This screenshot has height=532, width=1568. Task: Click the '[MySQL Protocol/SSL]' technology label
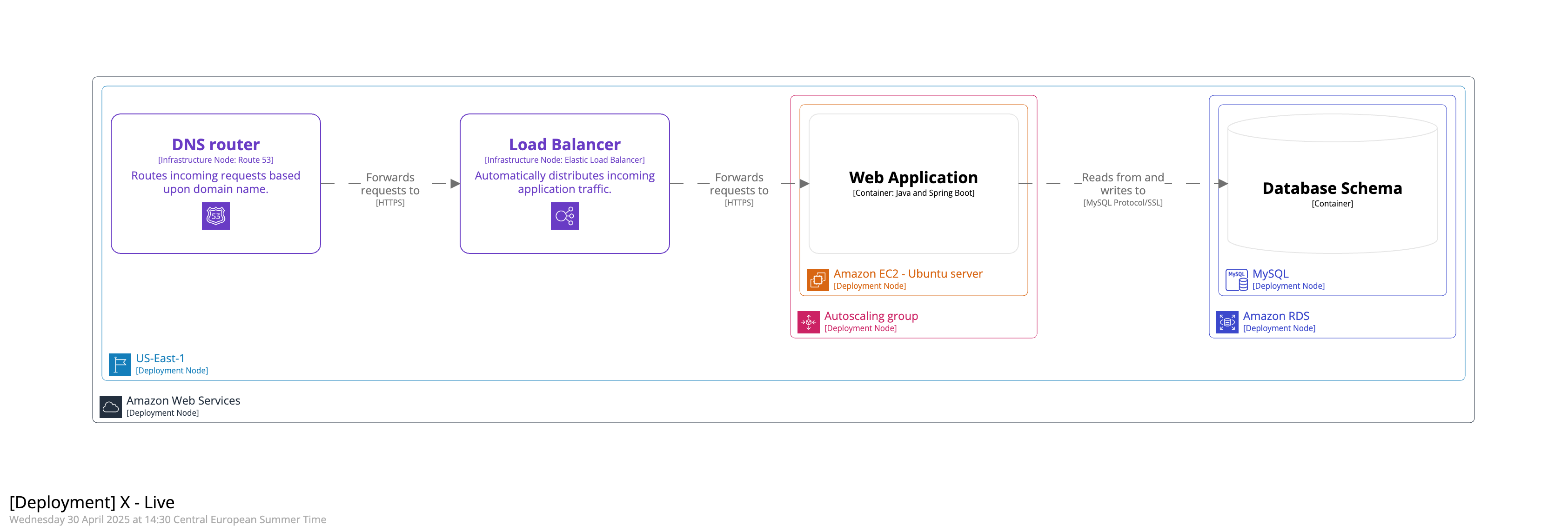point(1122,203)
